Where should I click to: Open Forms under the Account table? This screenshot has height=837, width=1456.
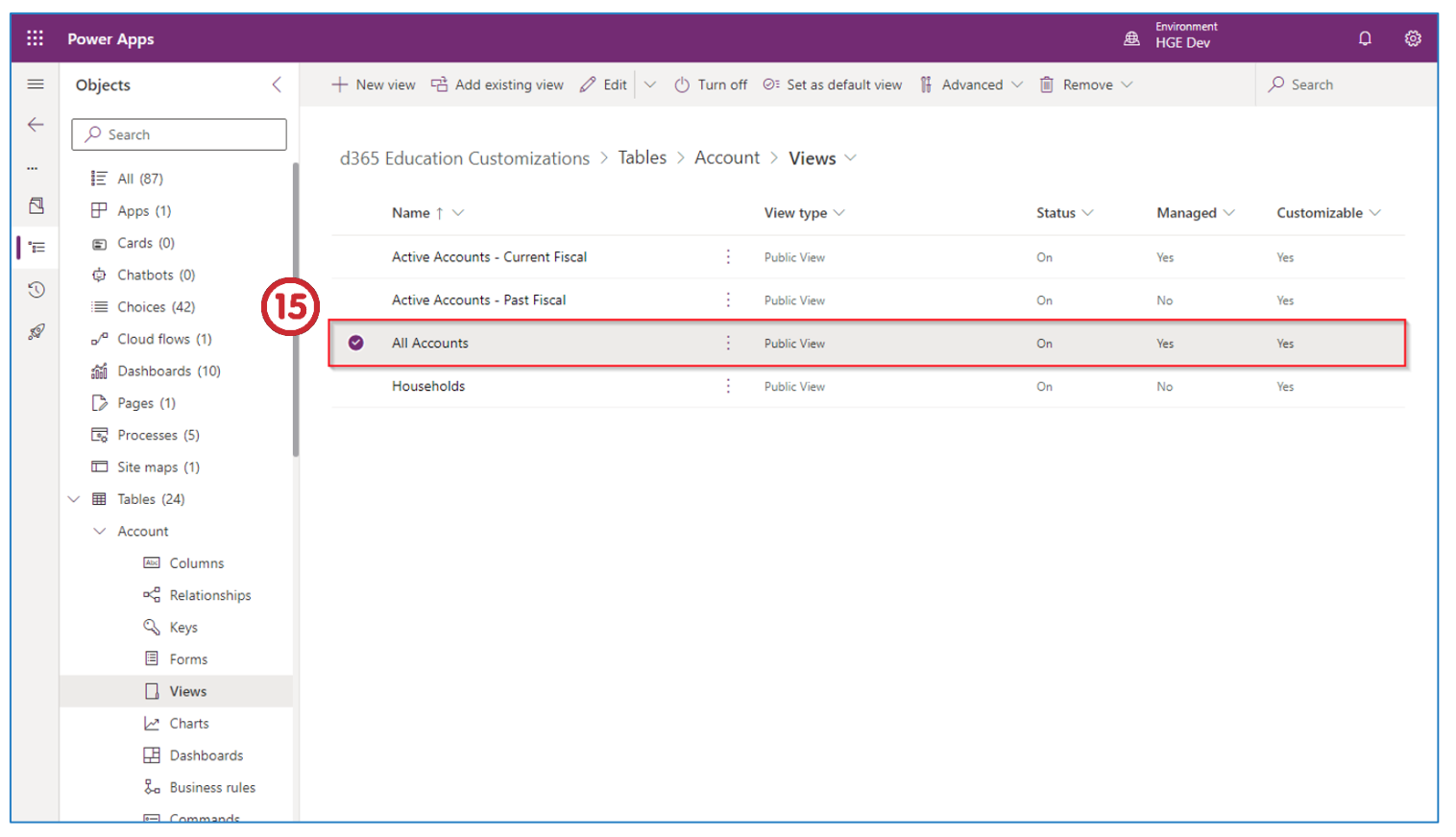188,659
